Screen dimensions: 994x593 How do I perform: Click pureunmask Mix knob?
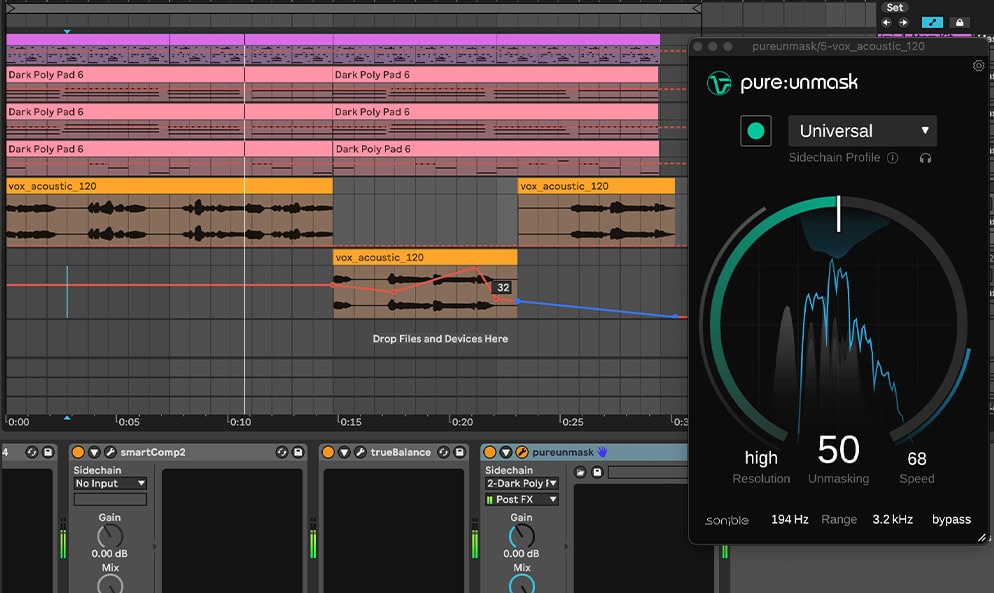point(522,585)
